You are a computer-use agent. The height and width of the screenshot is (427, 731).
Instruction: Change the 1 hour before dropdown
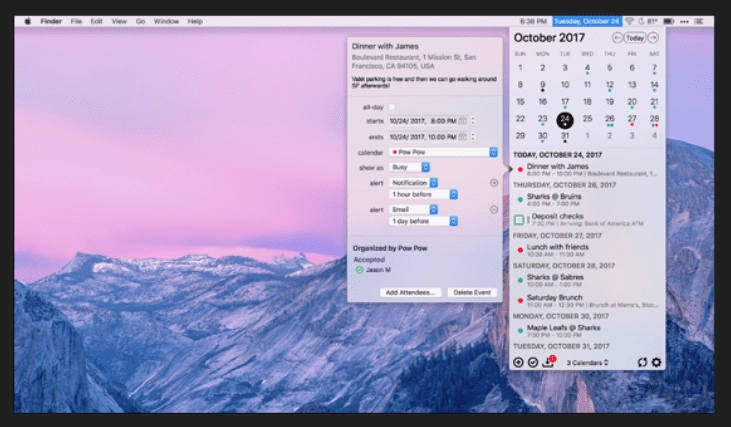423,194
